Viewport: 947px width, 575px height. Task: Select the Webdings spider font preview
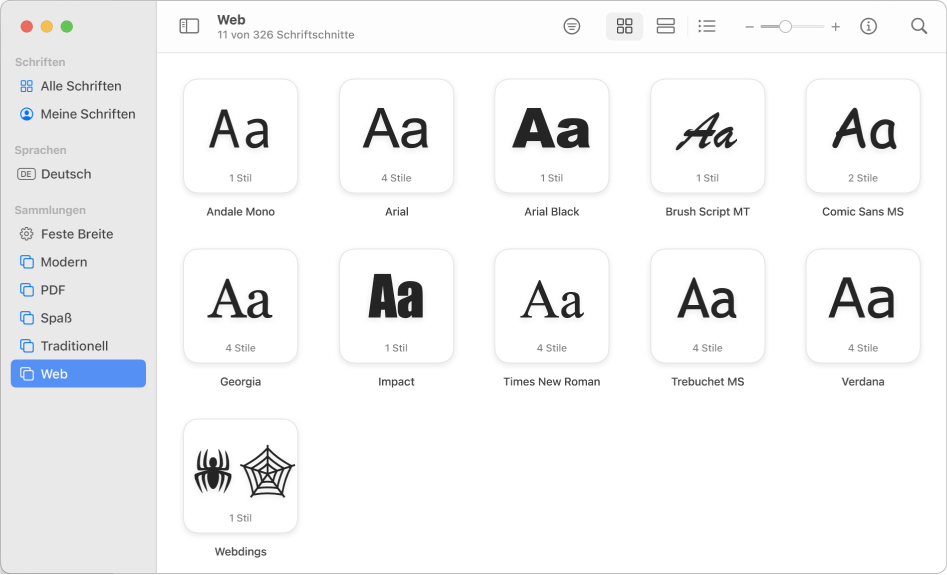[240, 476]
